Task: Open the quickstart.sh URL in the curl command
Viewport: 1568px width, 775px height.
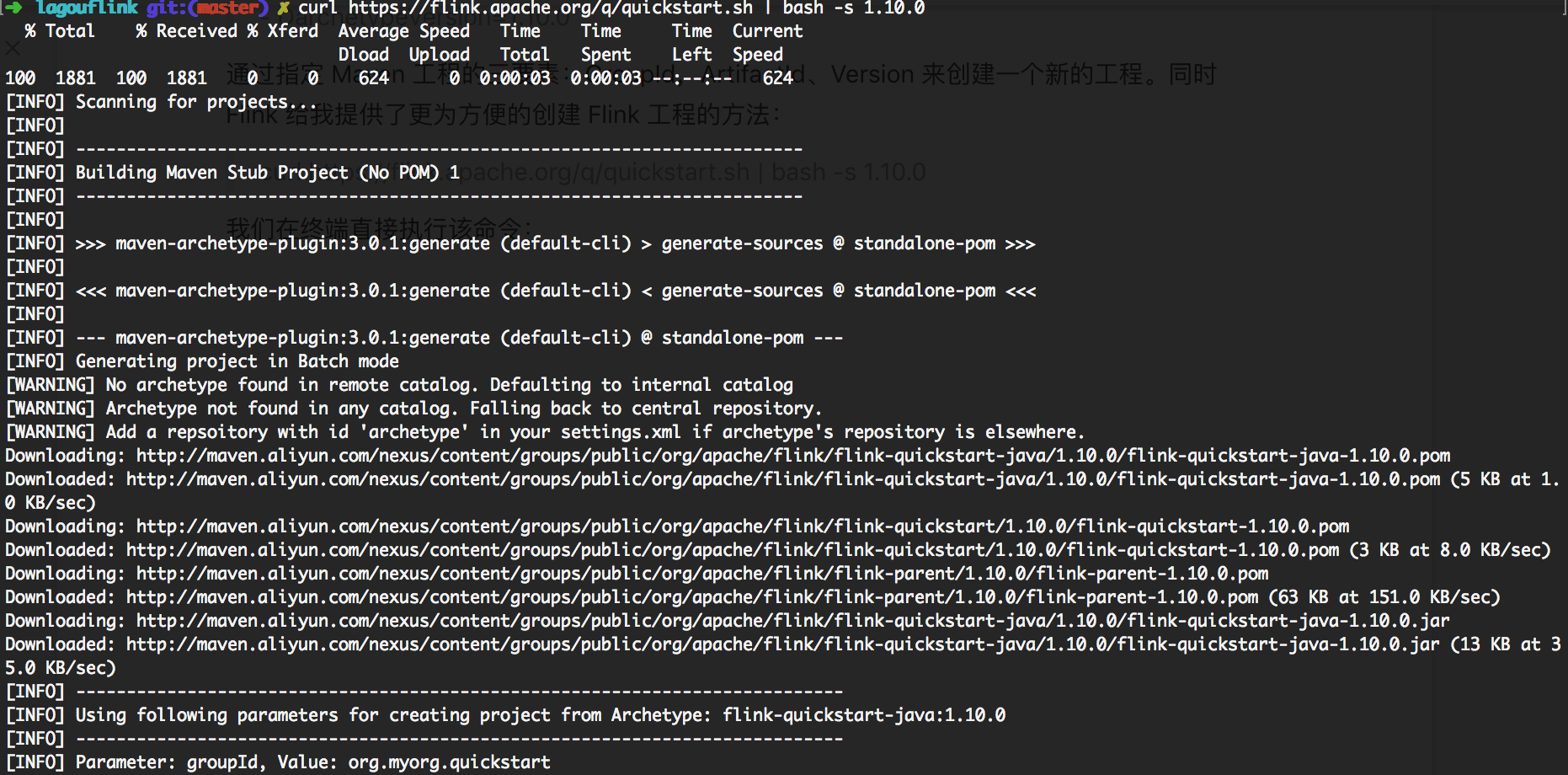Action: [551, 8]
